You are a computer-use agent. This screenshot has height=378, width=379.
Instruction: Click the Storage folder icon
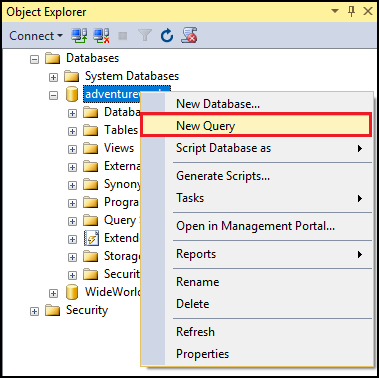tap(90, 256)
